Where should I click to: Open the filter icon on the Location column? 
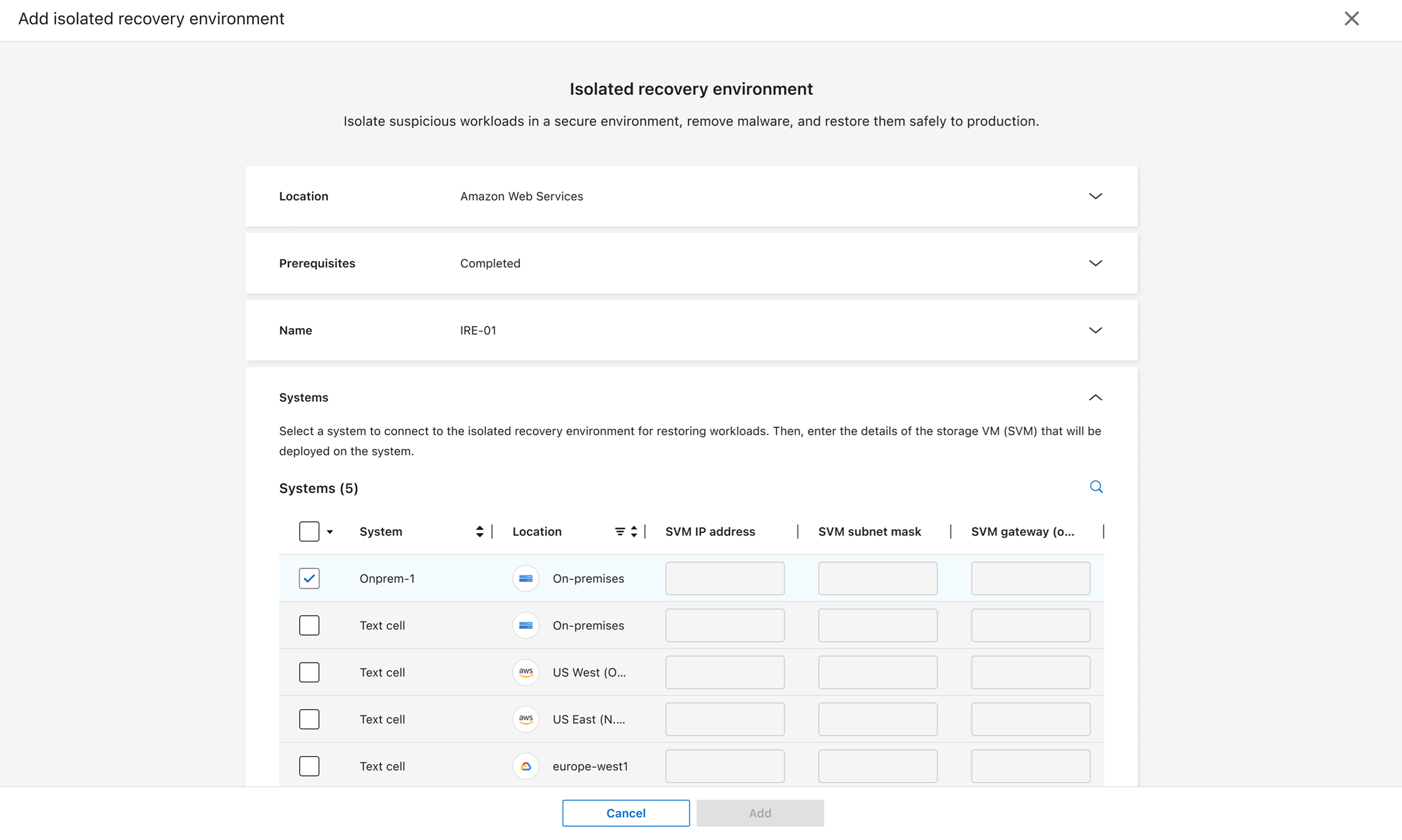coord(620,531)
